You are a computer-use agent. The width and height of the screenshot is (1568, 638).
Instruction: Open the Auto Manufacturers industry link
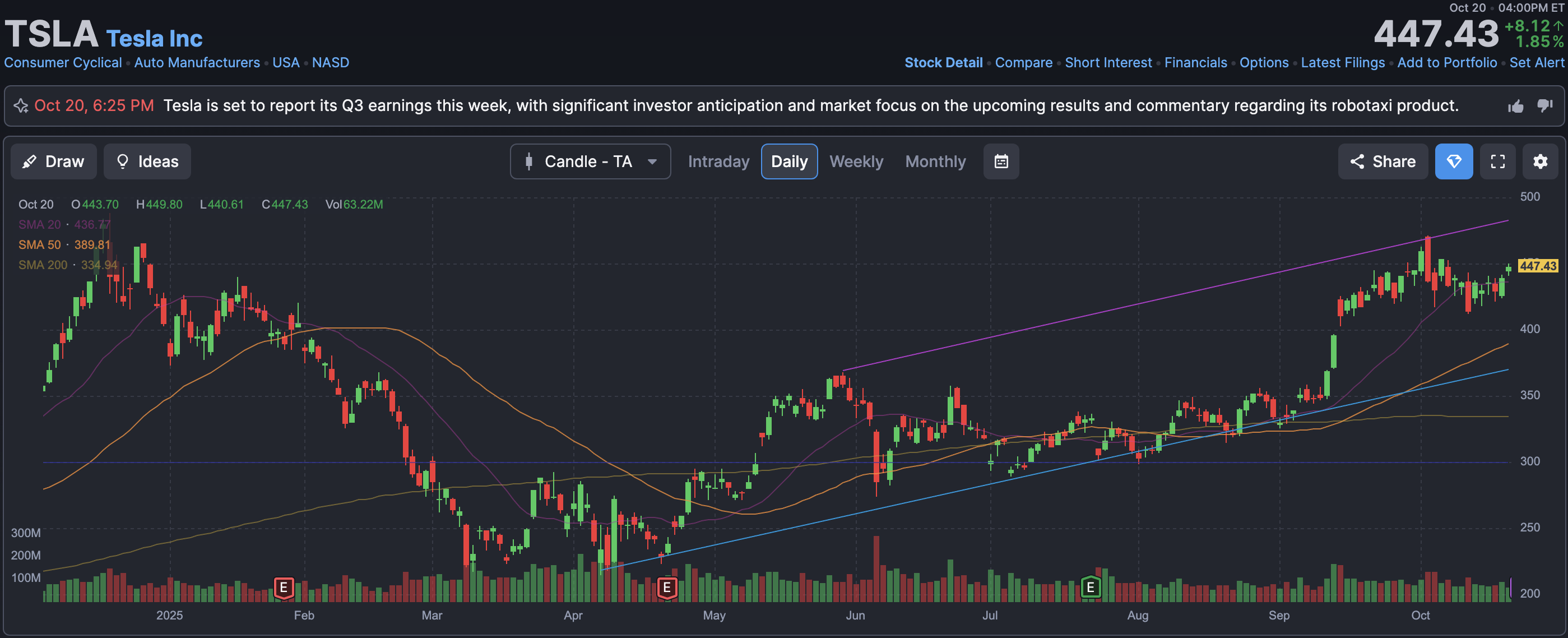[197, 63]
